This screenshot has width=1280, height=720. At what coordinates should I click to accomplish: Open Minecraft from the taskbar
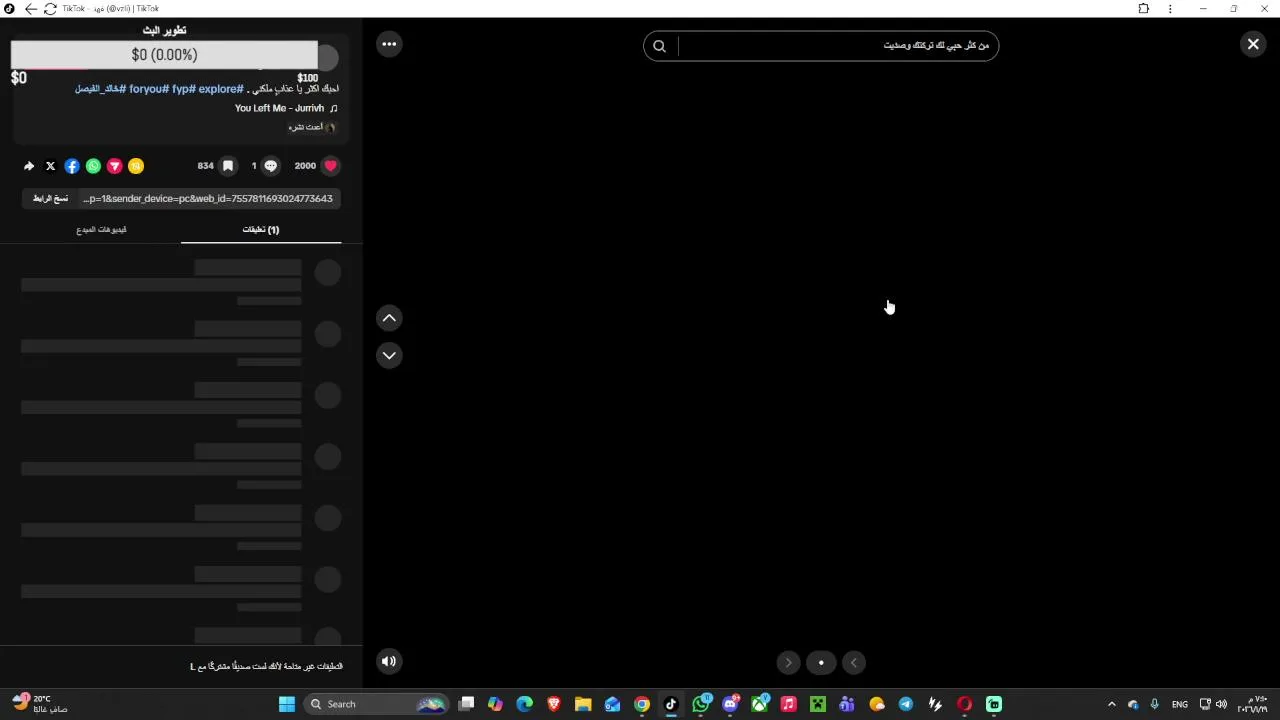pyautogui.click(x=818, y=704)
